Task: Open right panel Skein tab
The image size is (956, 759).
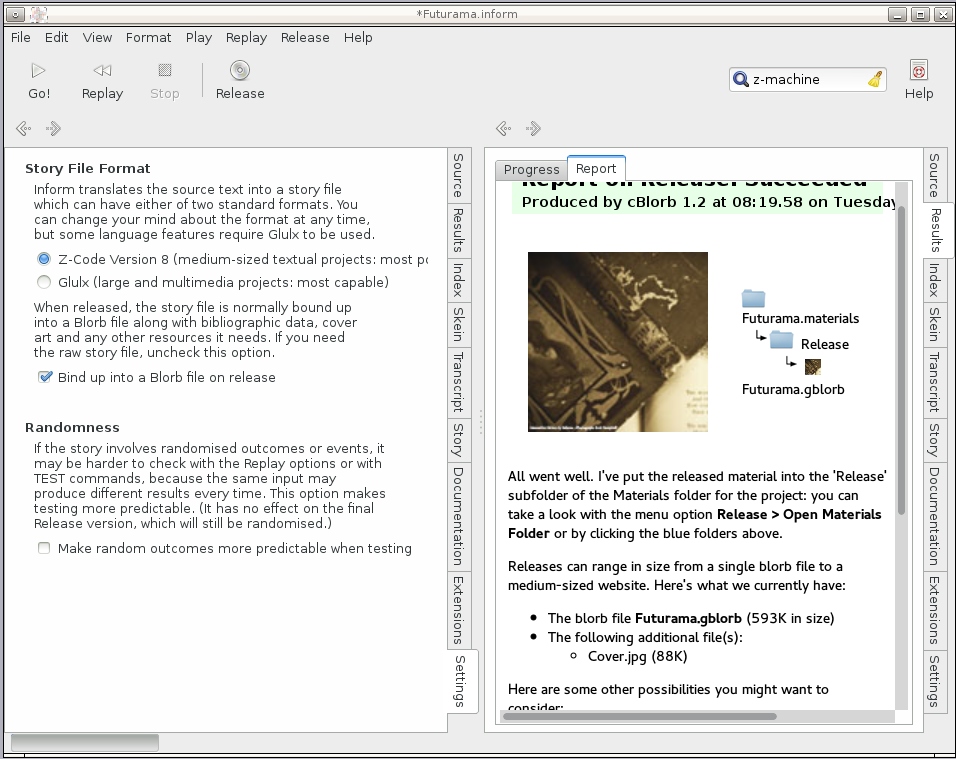Action: (934, 324)
